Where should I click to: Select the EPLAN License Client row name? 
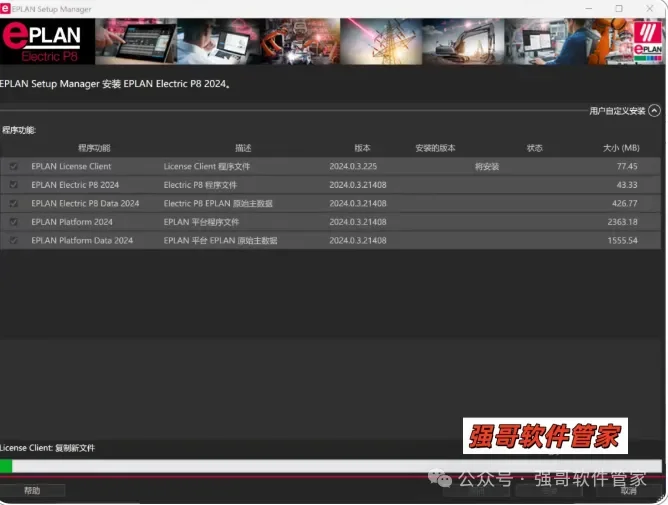(x=71, y=166)
